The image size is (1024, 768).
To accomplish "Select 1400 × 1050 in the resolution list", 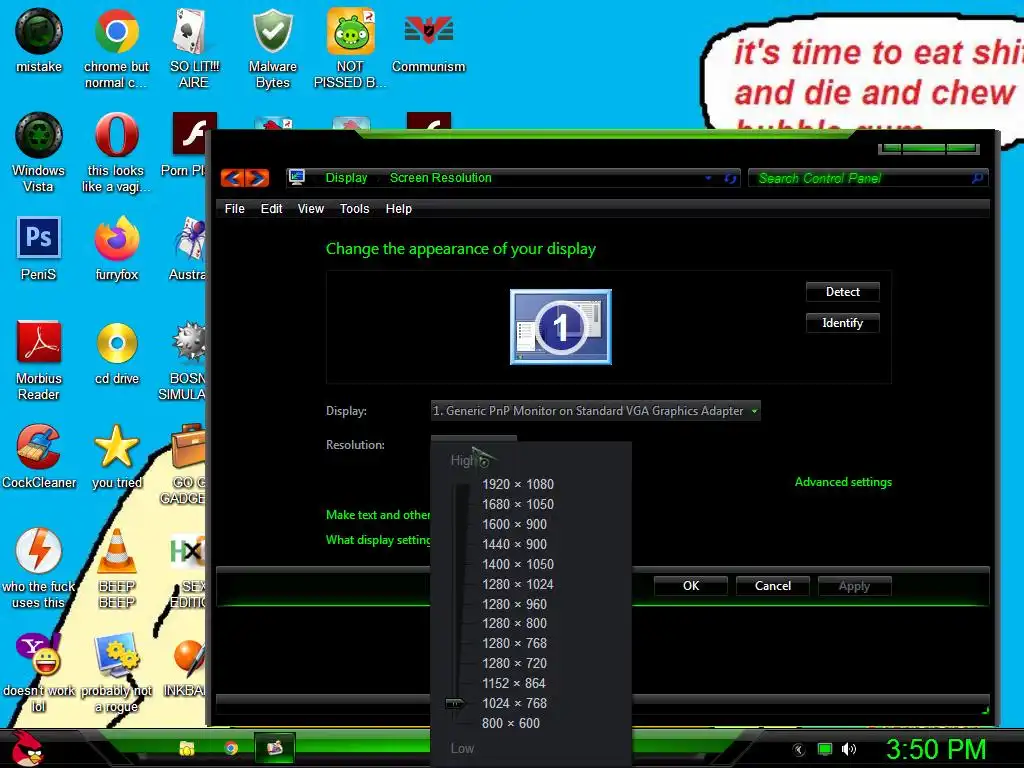I will tap(517, 564).
